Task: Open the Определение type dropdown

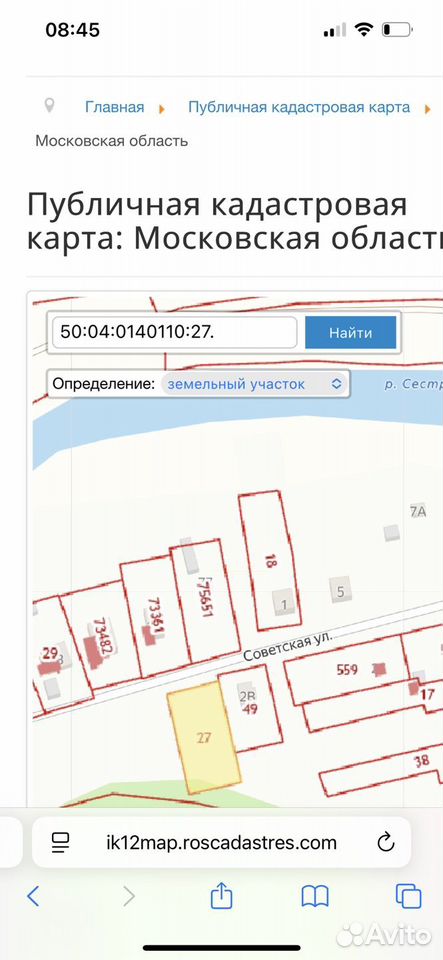Action: point(255,384)
